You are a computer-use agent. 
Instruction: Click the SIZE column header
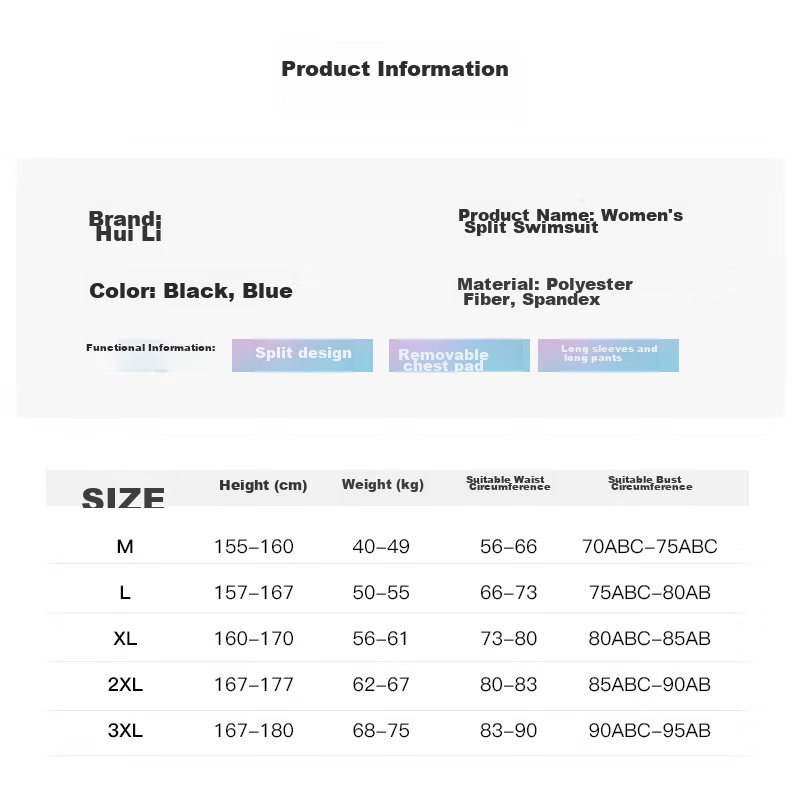123,497
